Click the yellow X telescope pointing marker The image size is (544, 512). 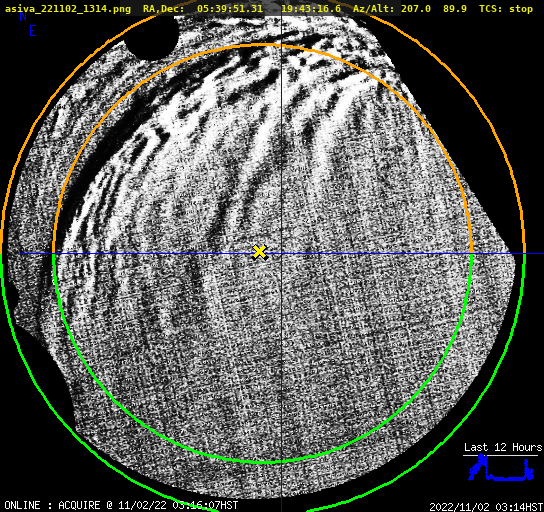pyautogui.click(x=260, y=252)
